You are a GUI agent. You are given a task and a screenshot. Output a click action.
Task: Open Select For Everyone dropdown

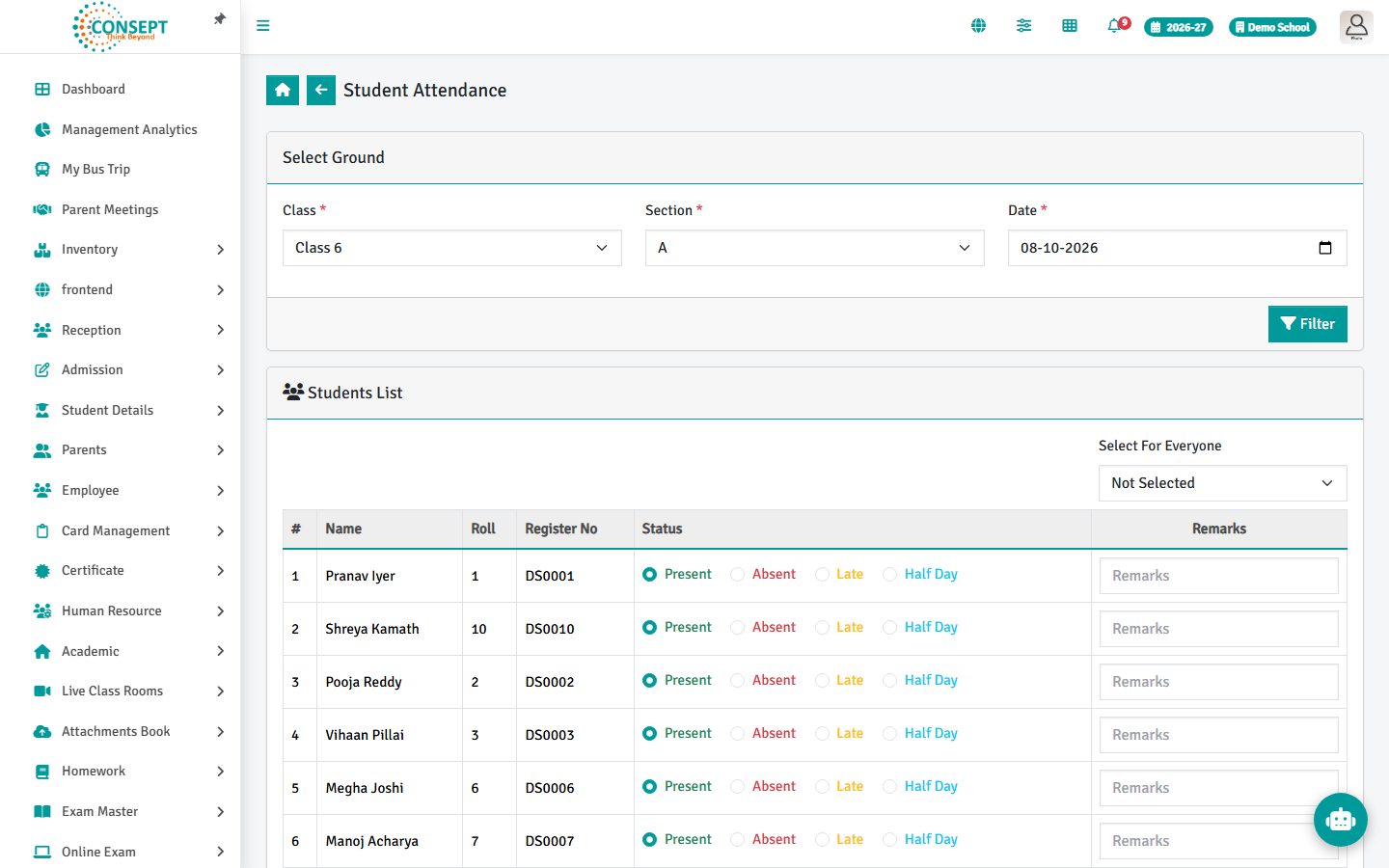click(1222, 483)
